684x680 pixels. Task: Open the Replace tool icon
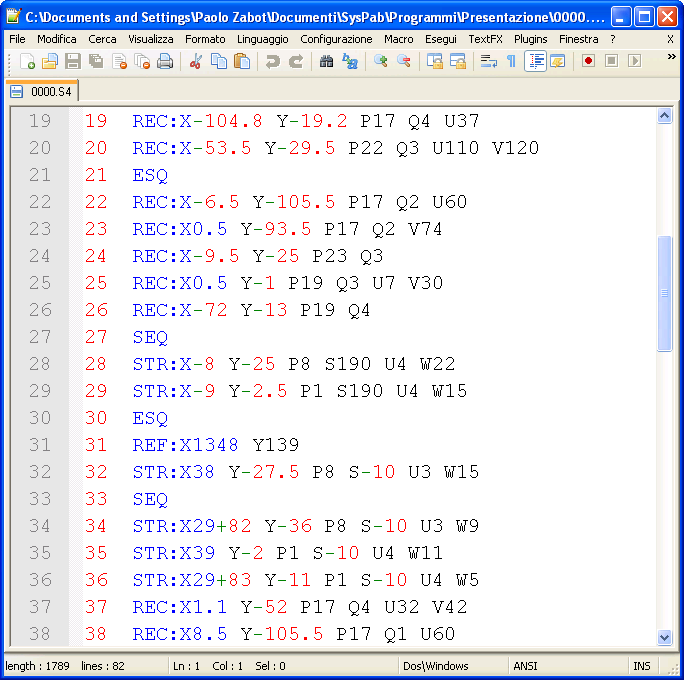pyautogui.click(x=350, y=61)
